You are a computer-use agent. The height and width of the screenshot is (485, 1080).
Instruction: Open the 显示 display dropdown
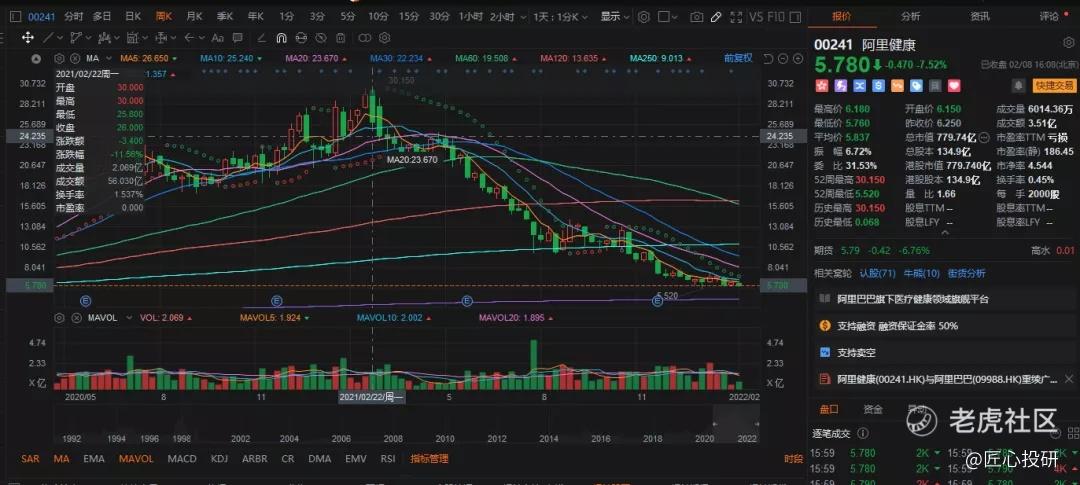click(x=614, y=17)
